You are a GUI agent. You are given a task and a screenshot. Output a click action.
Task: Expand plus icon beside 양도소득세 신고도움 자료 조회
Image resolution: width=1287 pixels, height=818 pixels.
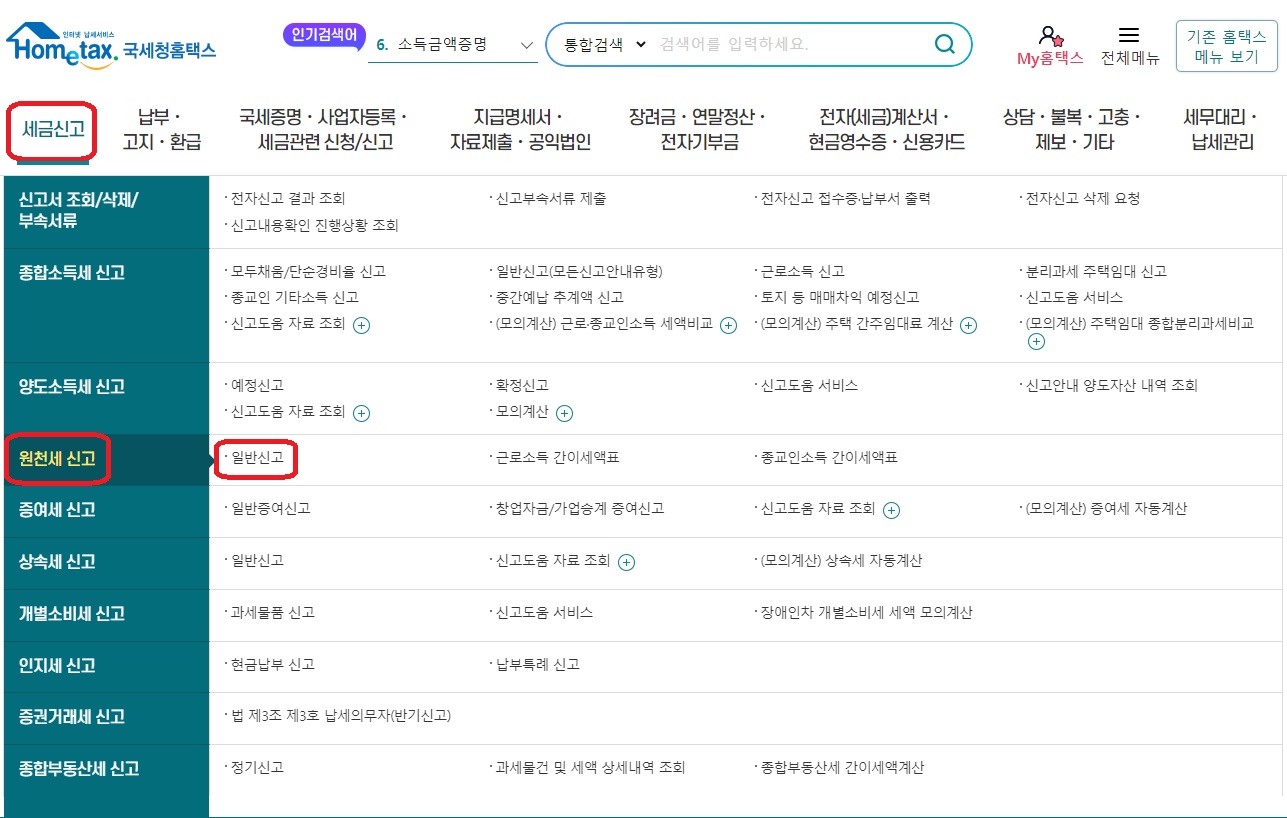[x=362, y=413]
